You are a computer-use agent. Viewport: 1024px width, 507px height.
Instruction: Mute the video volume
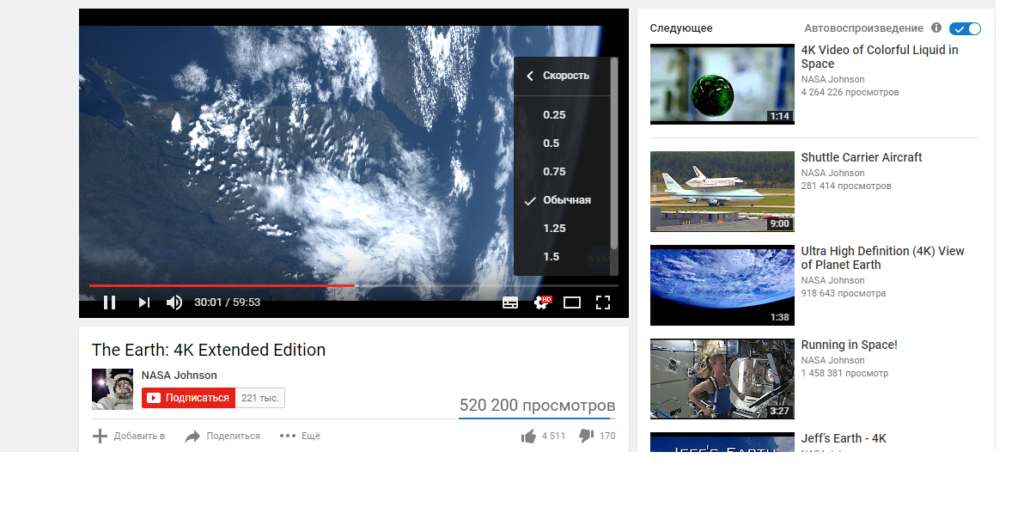point(174,303)
